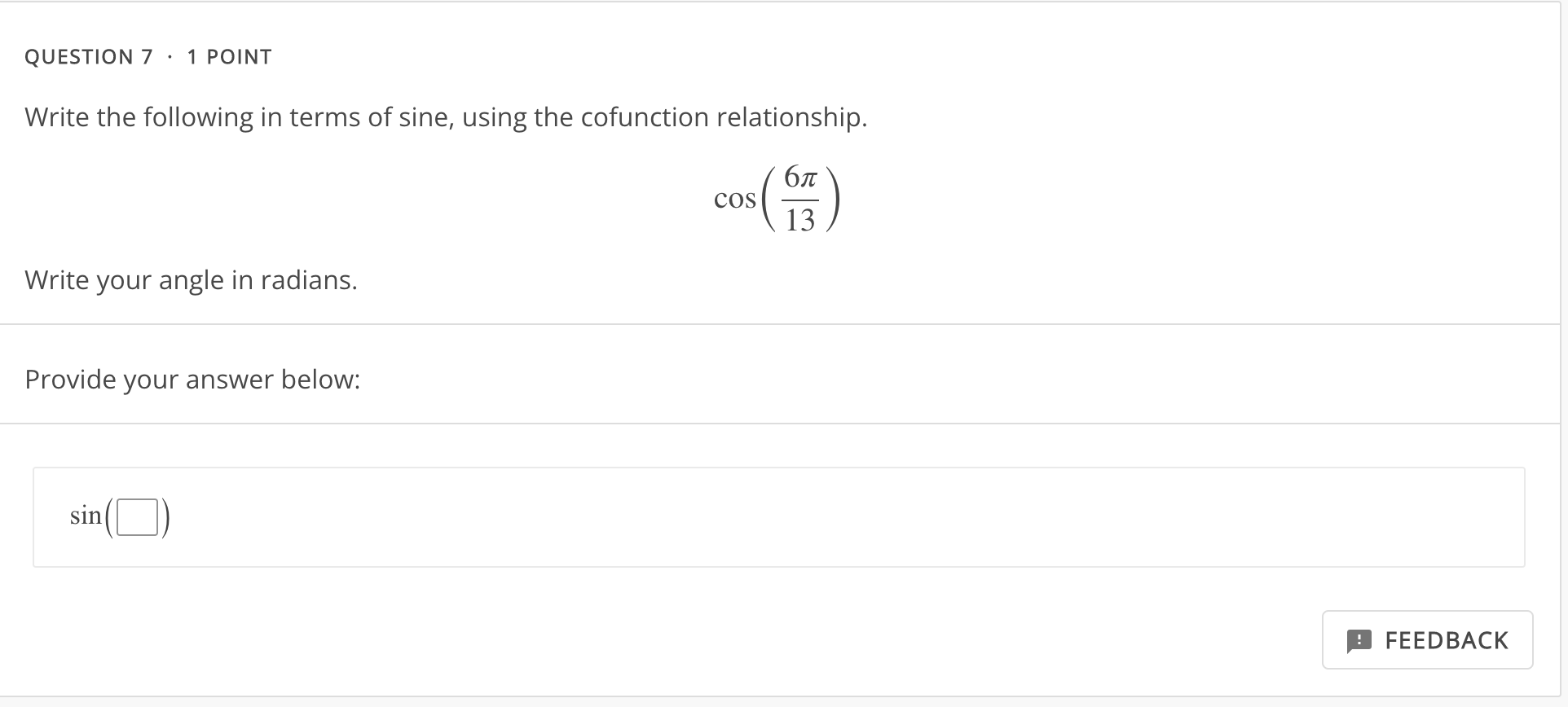Click inside the sin() answer input box

(x=135, y=516)
